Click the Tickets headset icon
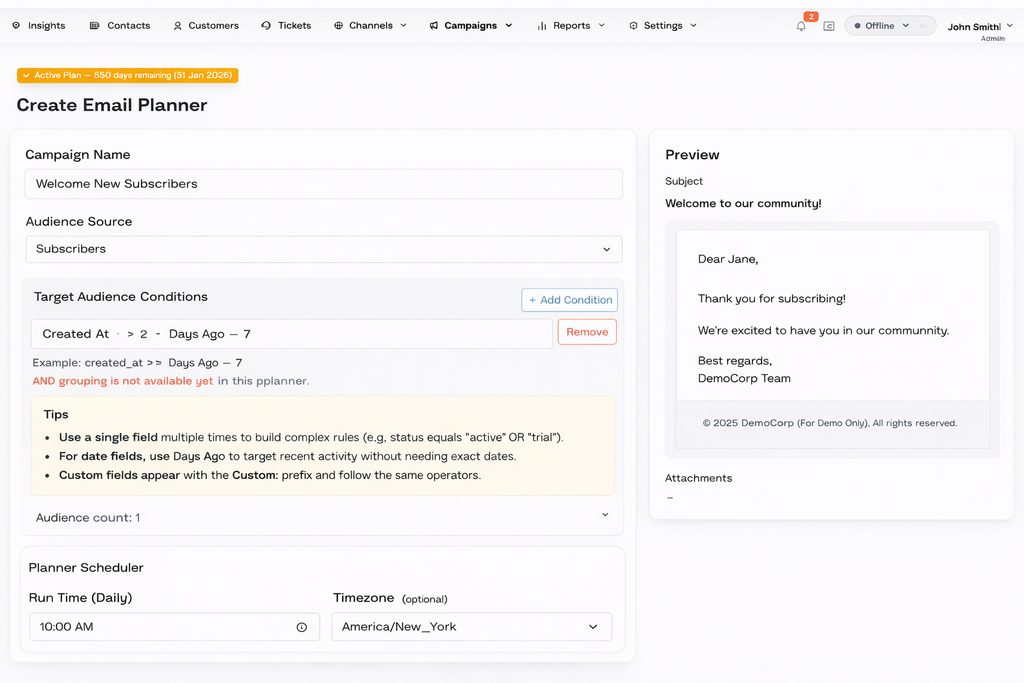Screen dimensions: 1024x683 coord(266,26)
